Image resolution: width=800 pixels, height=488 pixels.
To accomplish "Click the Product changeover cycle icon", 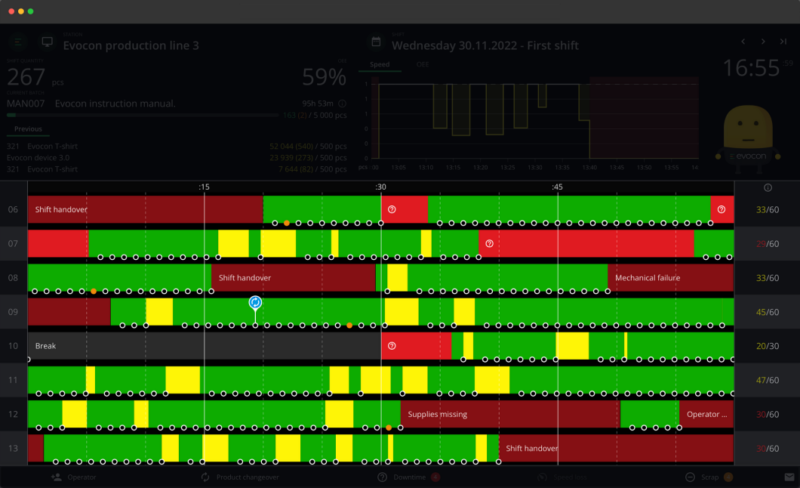I will (x=205, y=477).
